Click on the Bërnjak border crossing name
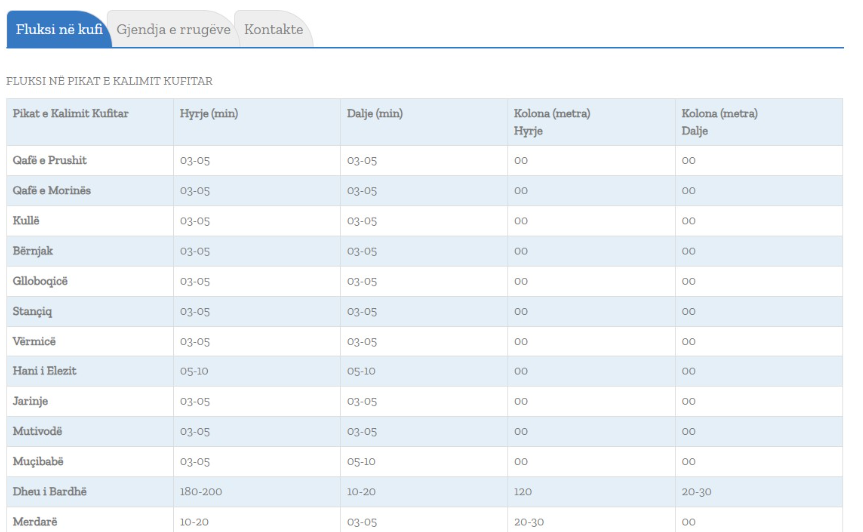 coord(33,251)
